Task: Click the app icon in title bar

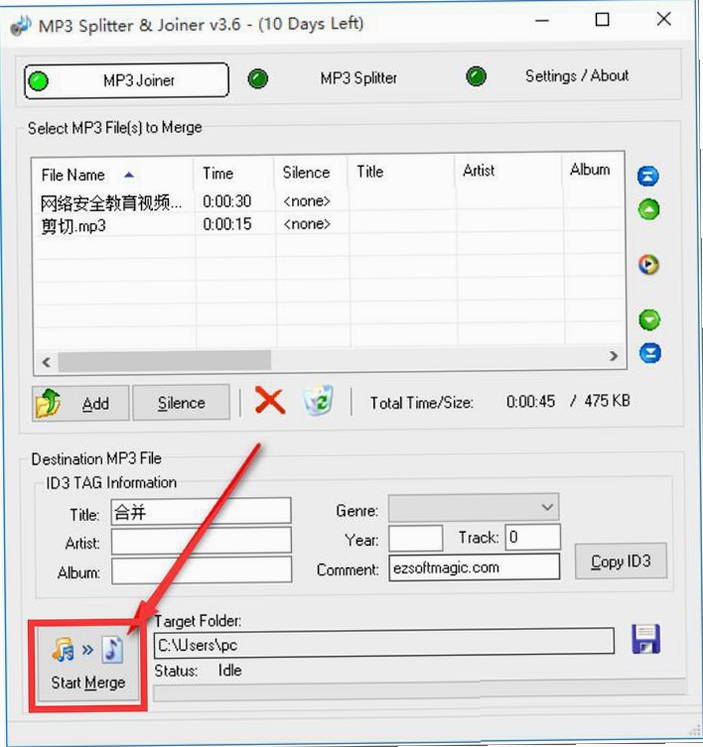Action: (x=20, y=25)
